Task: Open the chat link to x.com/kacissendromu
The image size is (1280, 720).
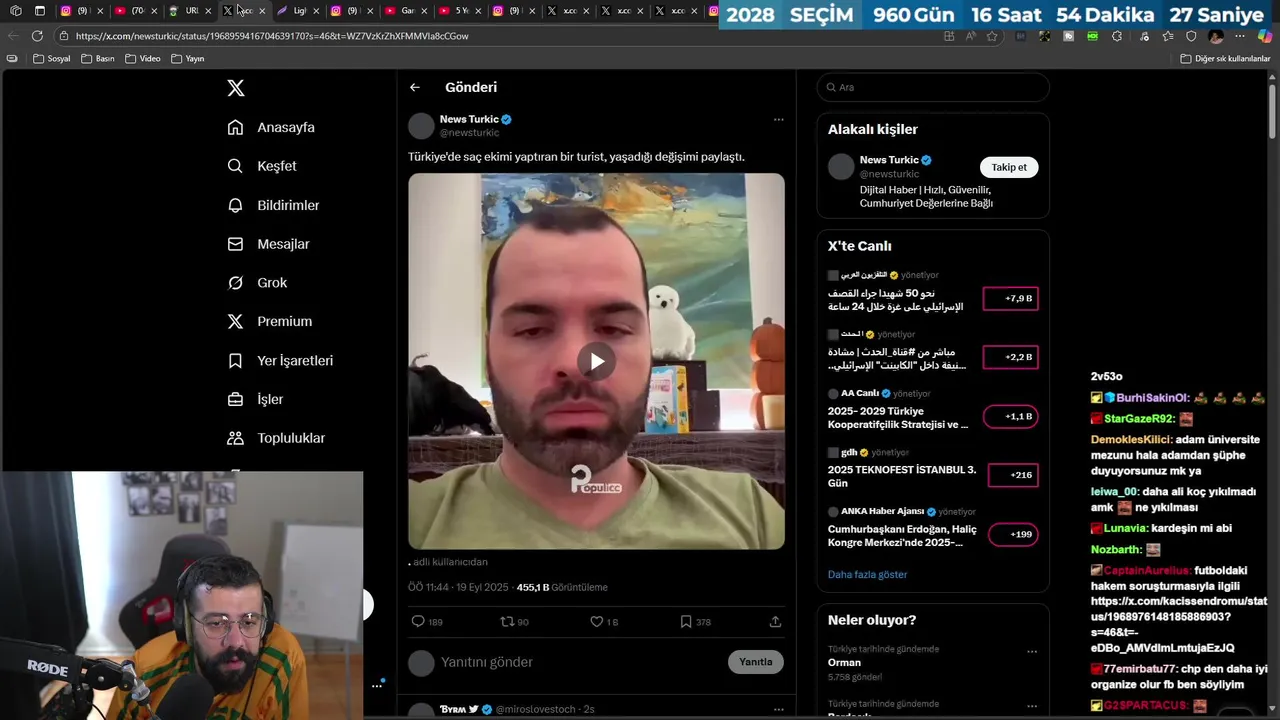Action: [x=1178, y=625]
